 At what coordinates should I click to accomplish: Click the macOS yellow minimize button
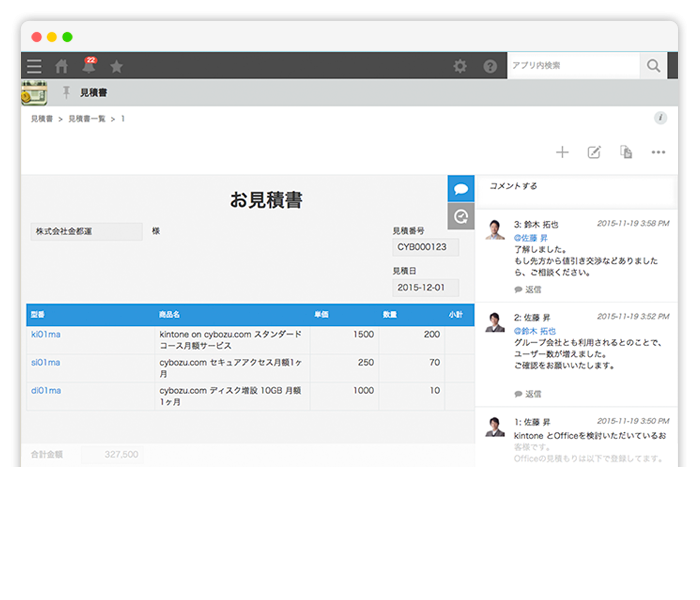pyautogui.click(x=52, y=37)
